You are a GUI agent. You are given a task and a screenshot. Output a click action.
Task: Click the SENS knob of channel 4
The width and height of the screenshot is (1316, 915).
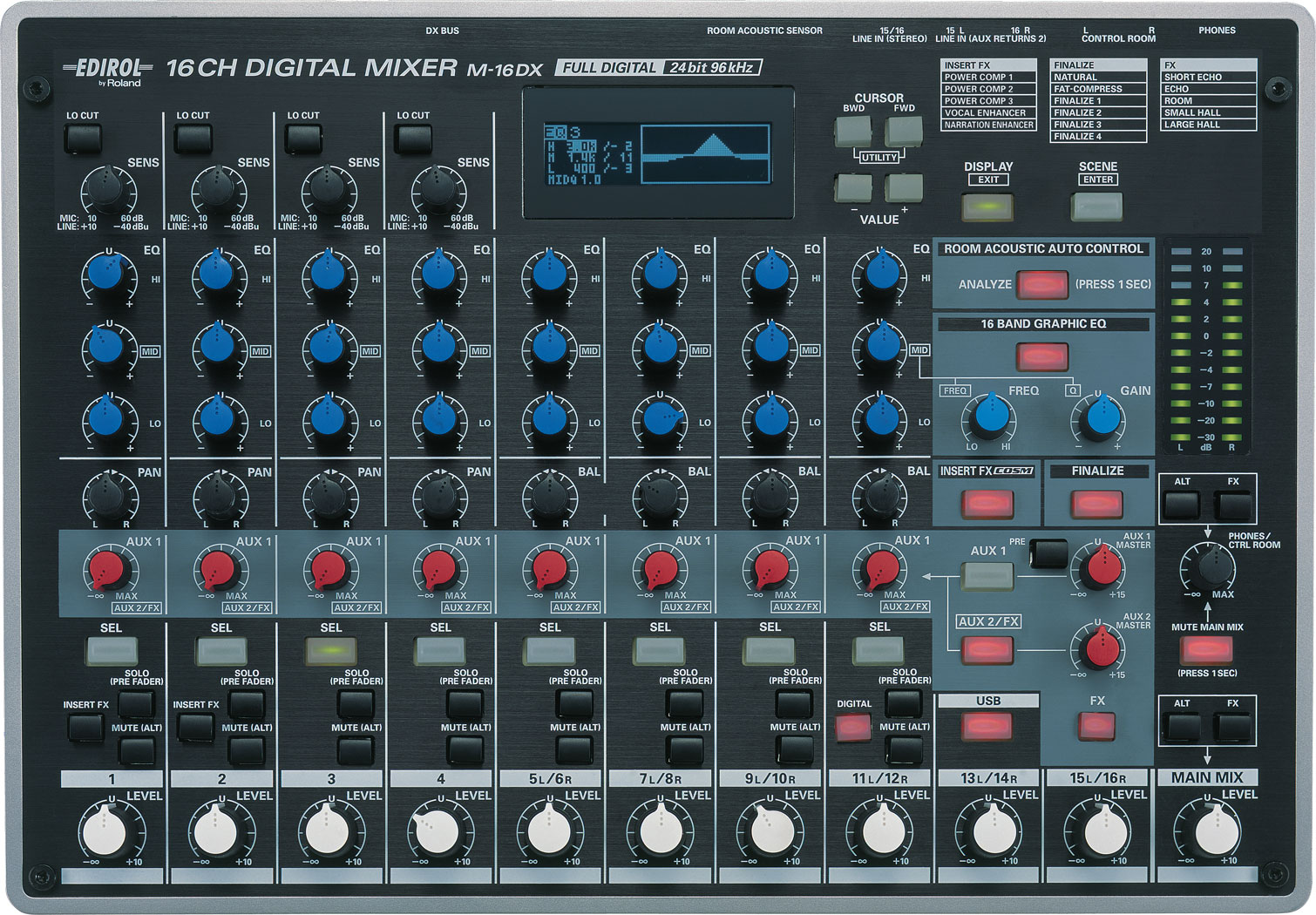[x=438, y=191]
